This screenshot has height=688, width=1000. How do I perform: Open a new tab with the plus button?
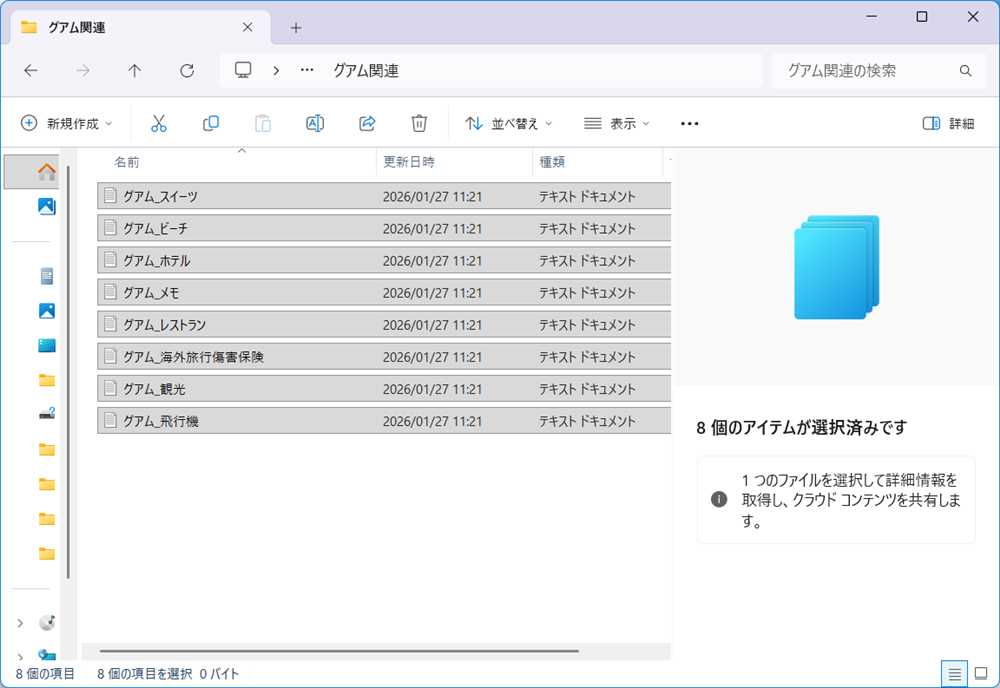tap(295, 28)
